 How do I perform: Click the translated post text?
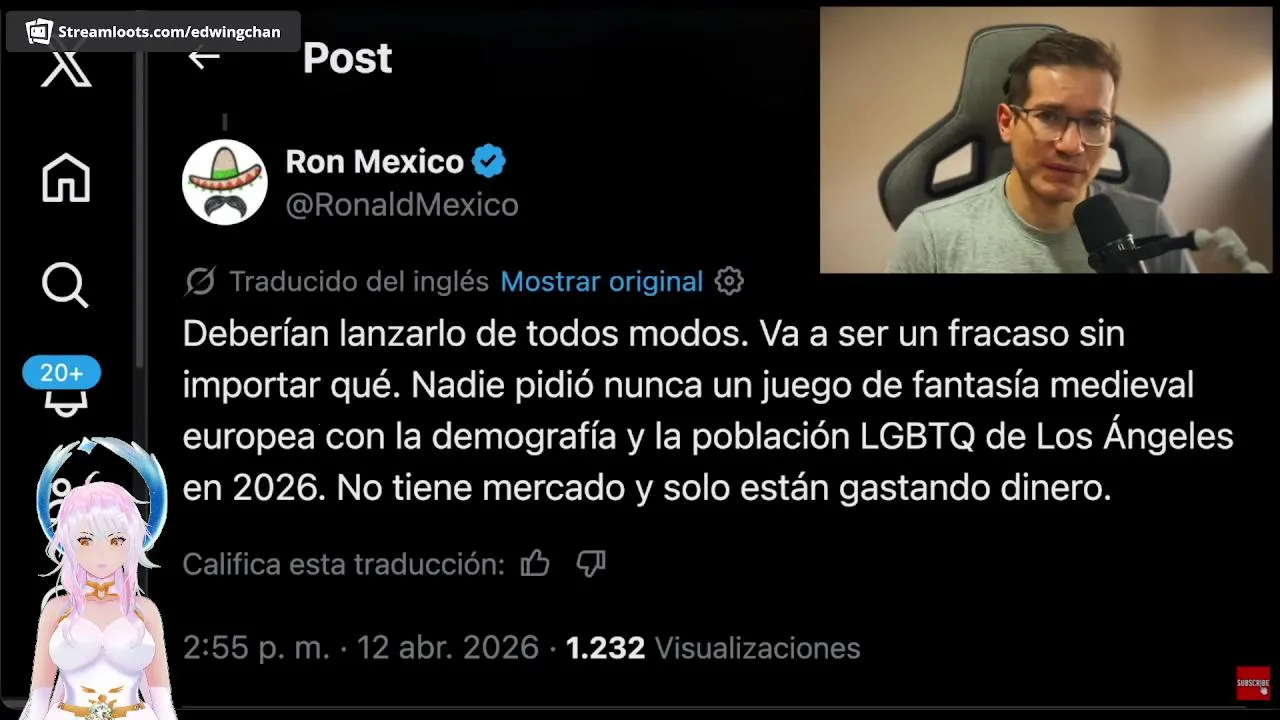click(708, 410)
